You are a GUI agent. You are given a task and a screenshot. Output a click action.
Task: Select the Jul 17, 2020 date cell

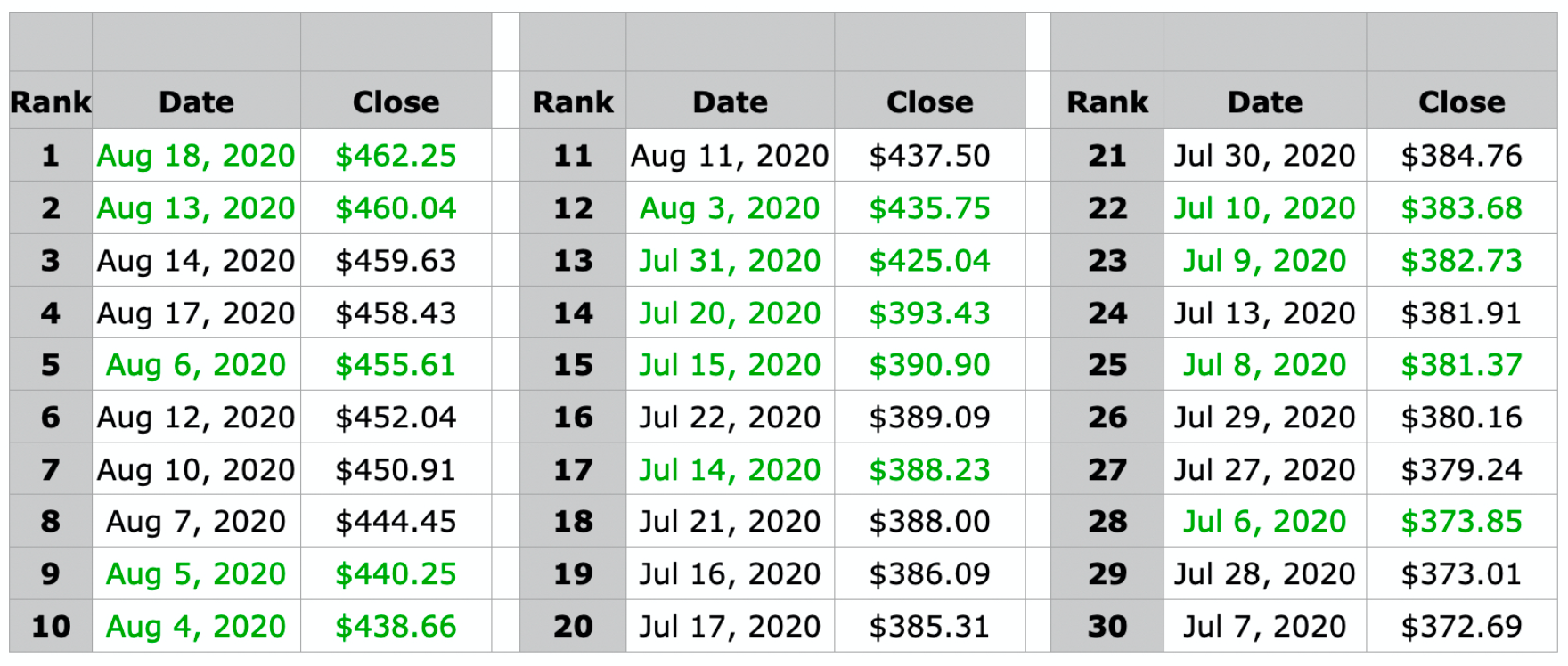[x=730, y=627]
